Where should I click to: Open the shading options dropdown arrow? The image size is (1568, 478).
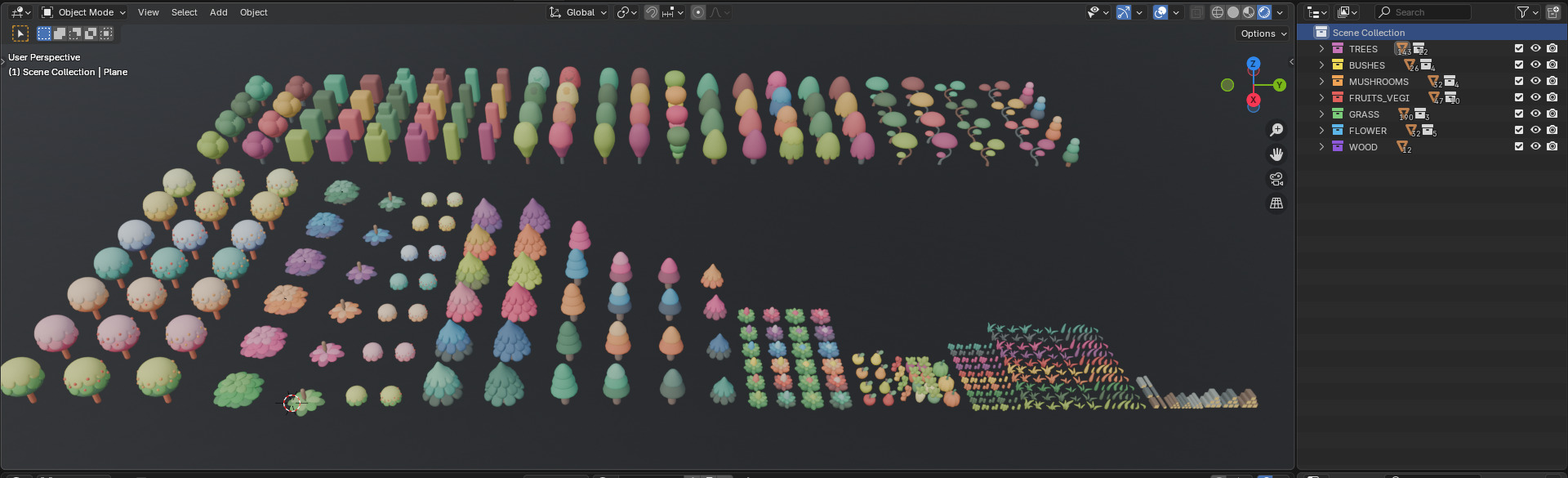[1281, 12]
